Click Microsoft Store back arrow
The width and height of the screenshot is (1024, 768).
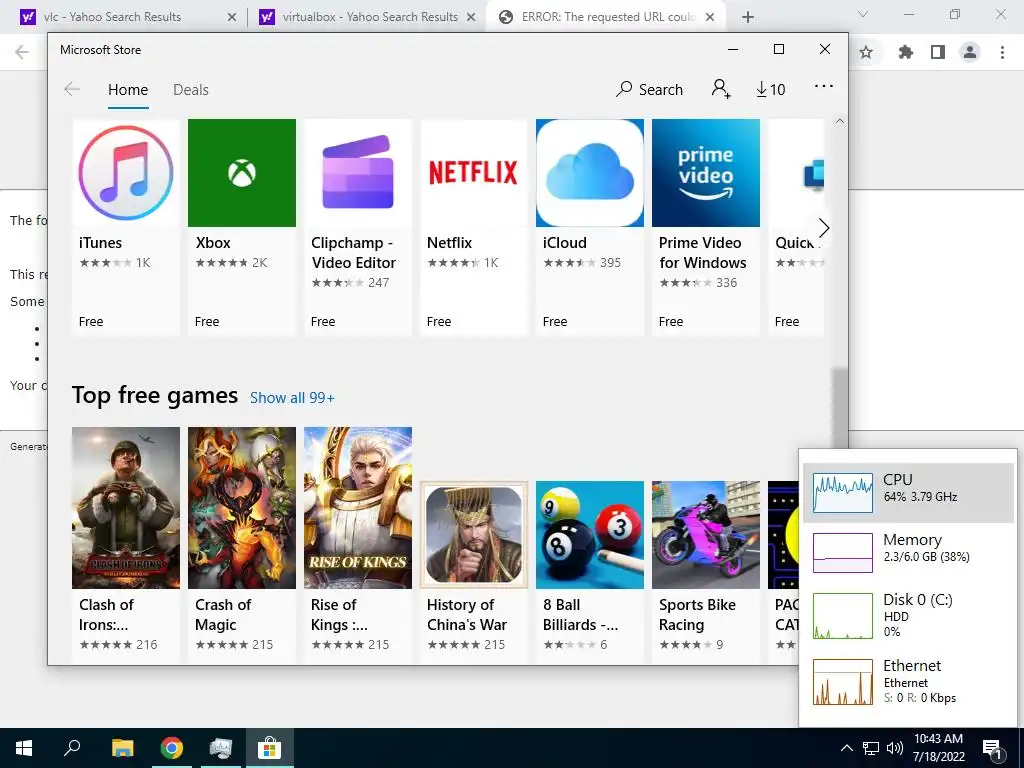click(72, 89)
